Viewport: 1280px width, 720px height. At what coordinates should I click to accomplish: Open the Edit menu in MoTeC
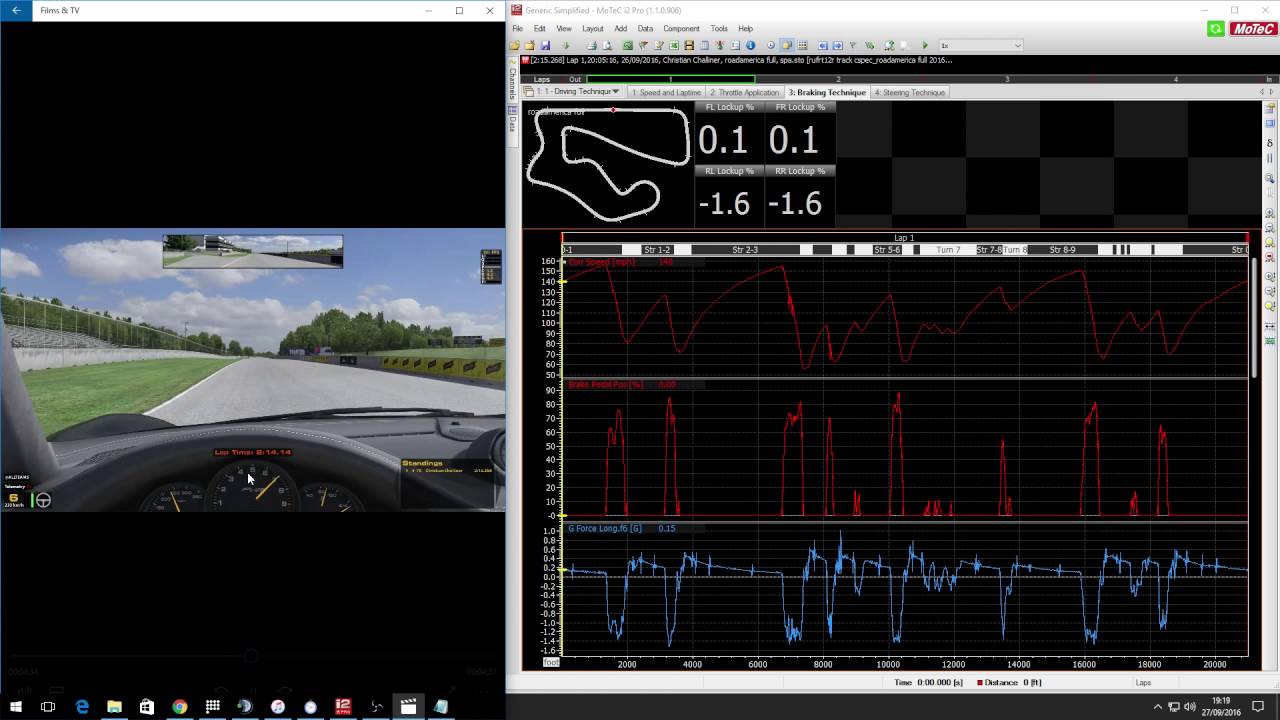coord(540,29)
